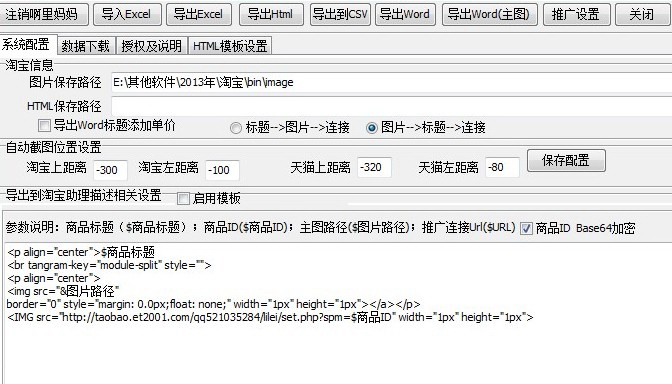Viewport: 672px width, 384px height.
Task: Open the 授权及说明 tab
Action: (152, 46)
